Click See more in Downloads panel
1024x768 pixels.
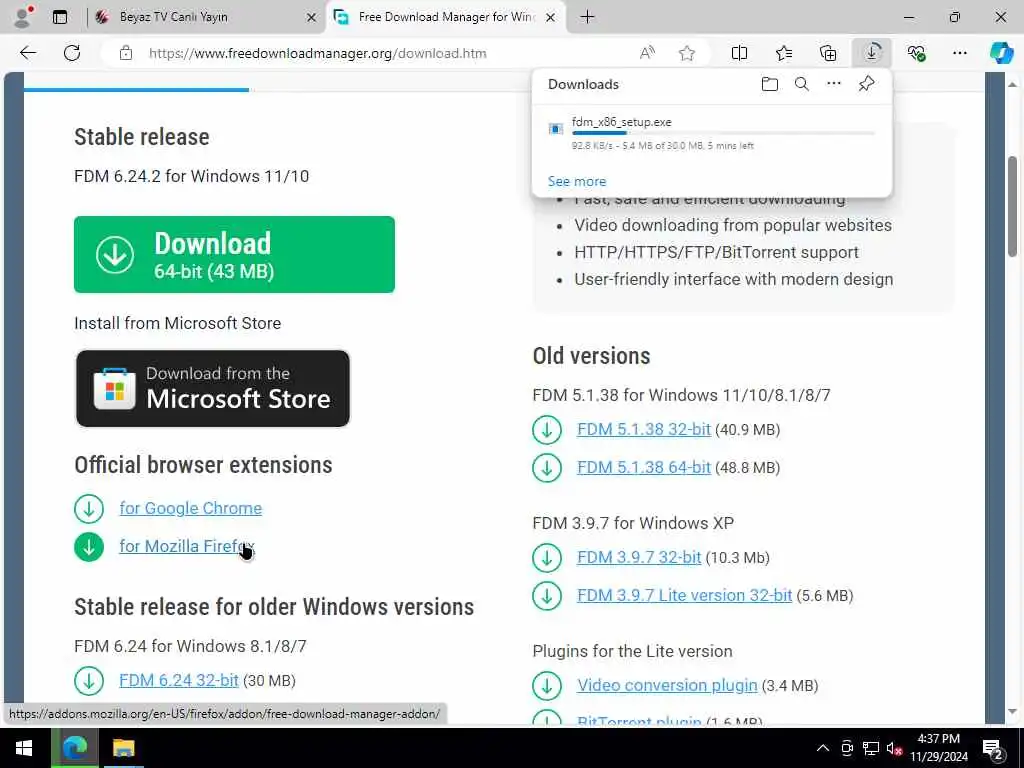(577, 181)
